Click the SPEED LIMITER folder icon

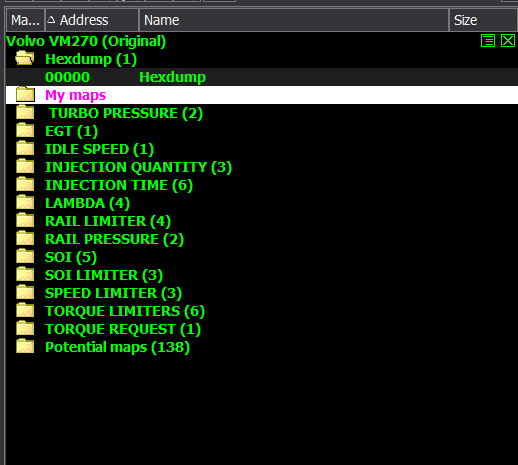(25, 292)
